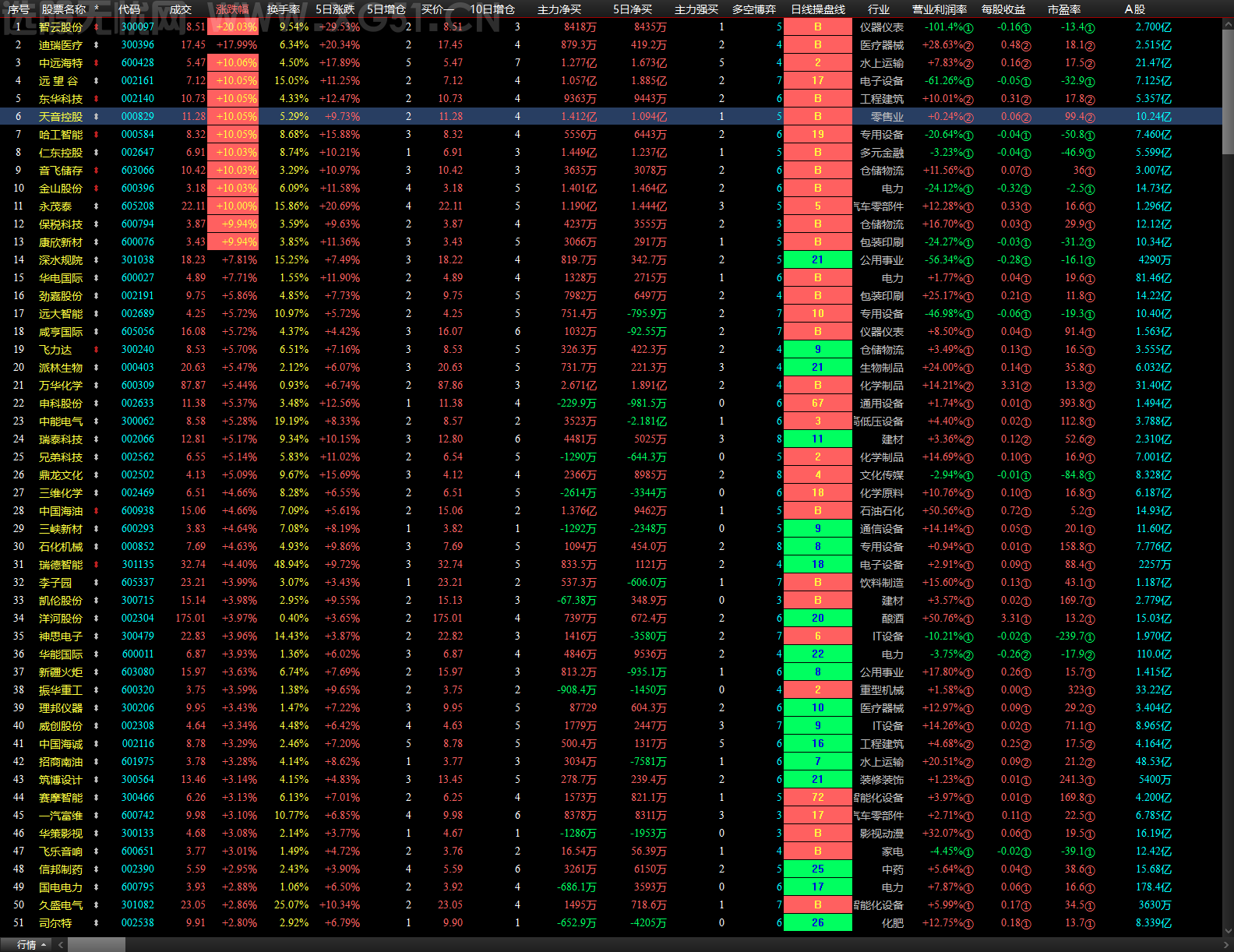Click stock code 002562

138,457
